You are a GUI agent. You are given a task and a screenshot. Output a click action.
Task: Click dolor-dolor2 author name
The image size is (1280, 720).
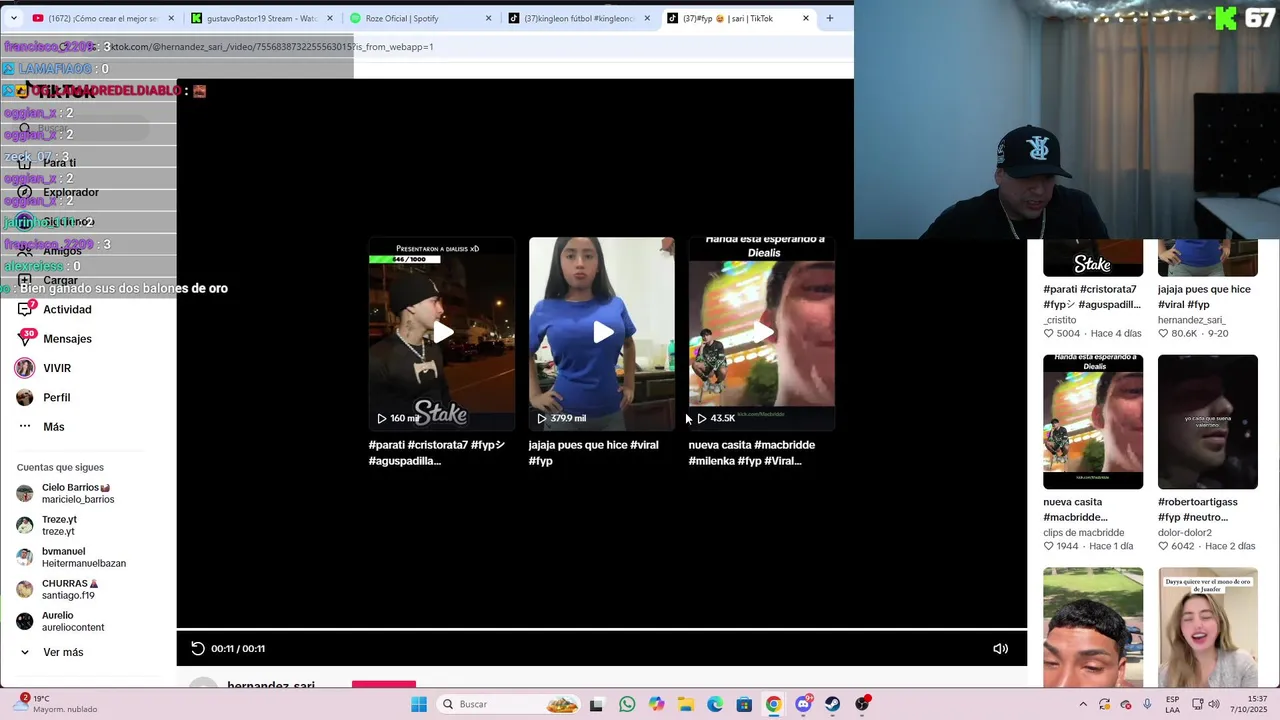coord(1185,533)
